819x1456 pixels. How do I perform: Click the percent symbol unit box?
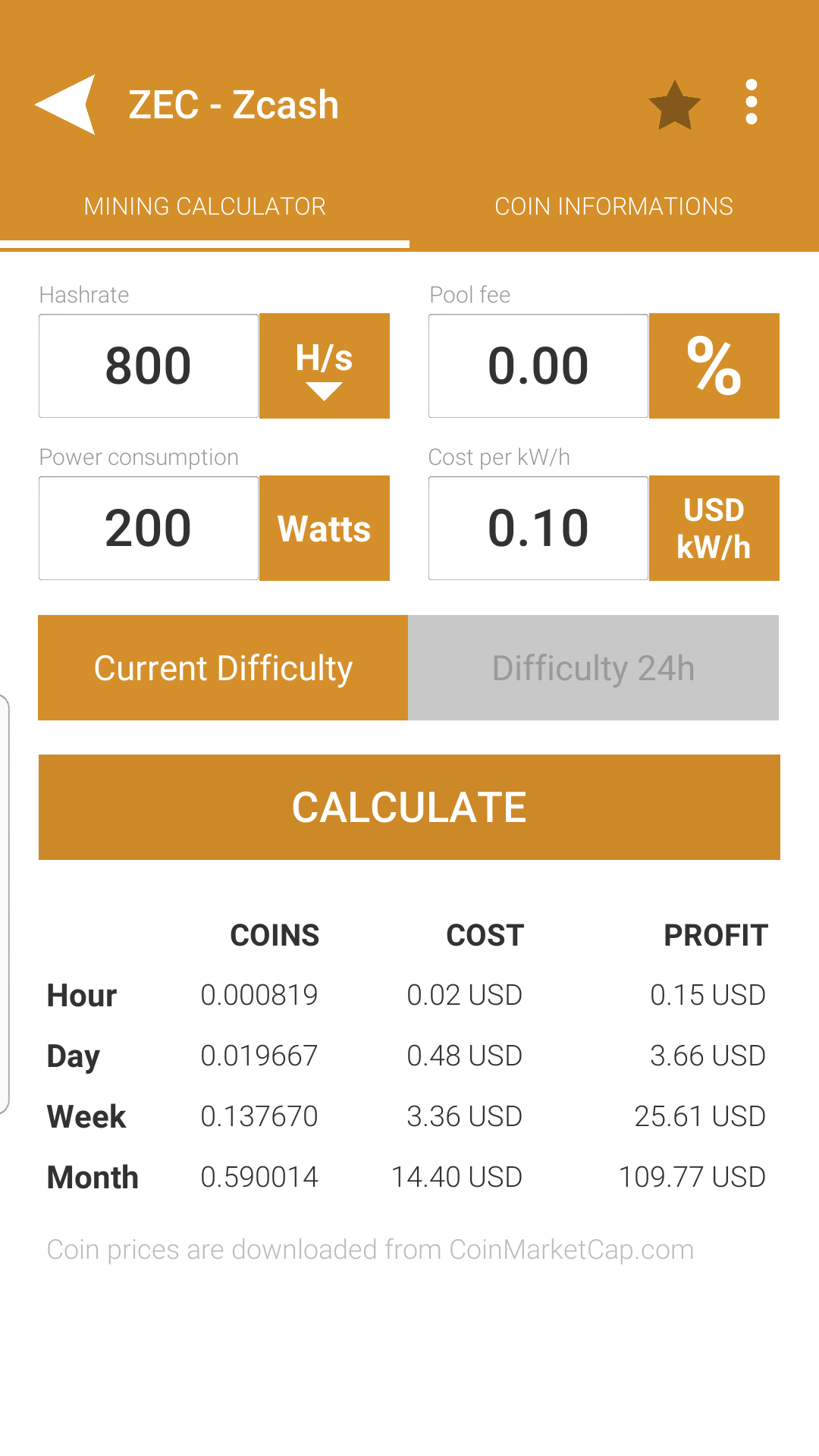point(714,366)
